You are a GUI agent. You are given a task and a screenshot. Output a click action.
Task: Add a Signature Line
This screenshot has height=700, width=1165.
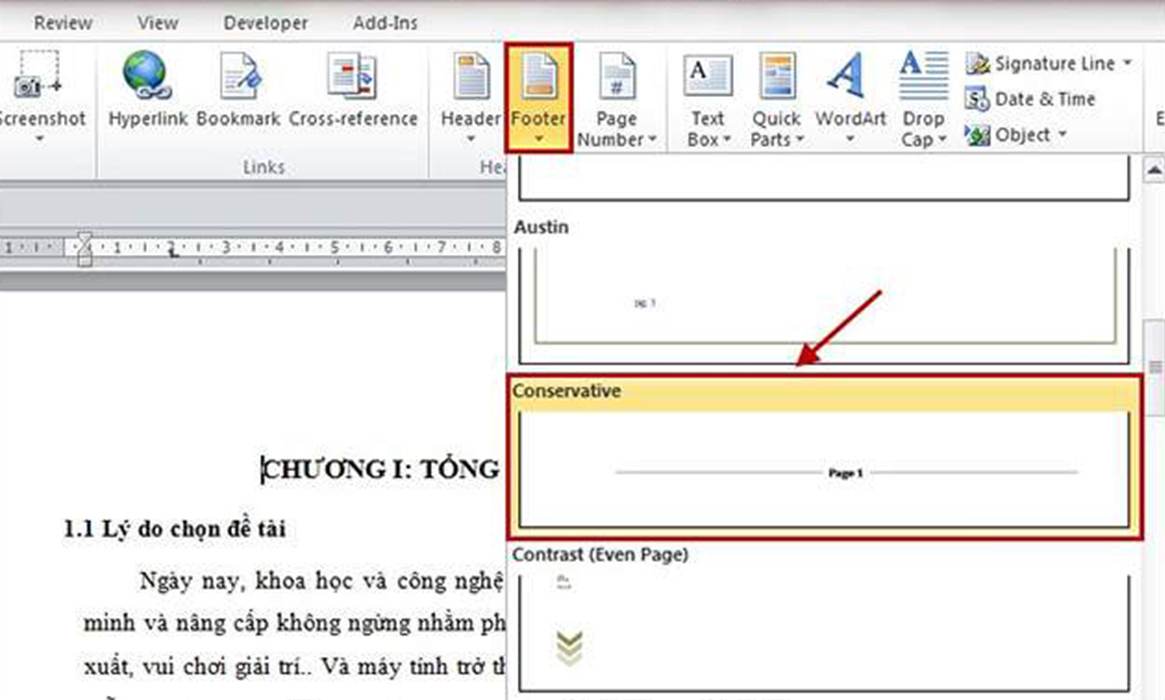point(1045,63)
